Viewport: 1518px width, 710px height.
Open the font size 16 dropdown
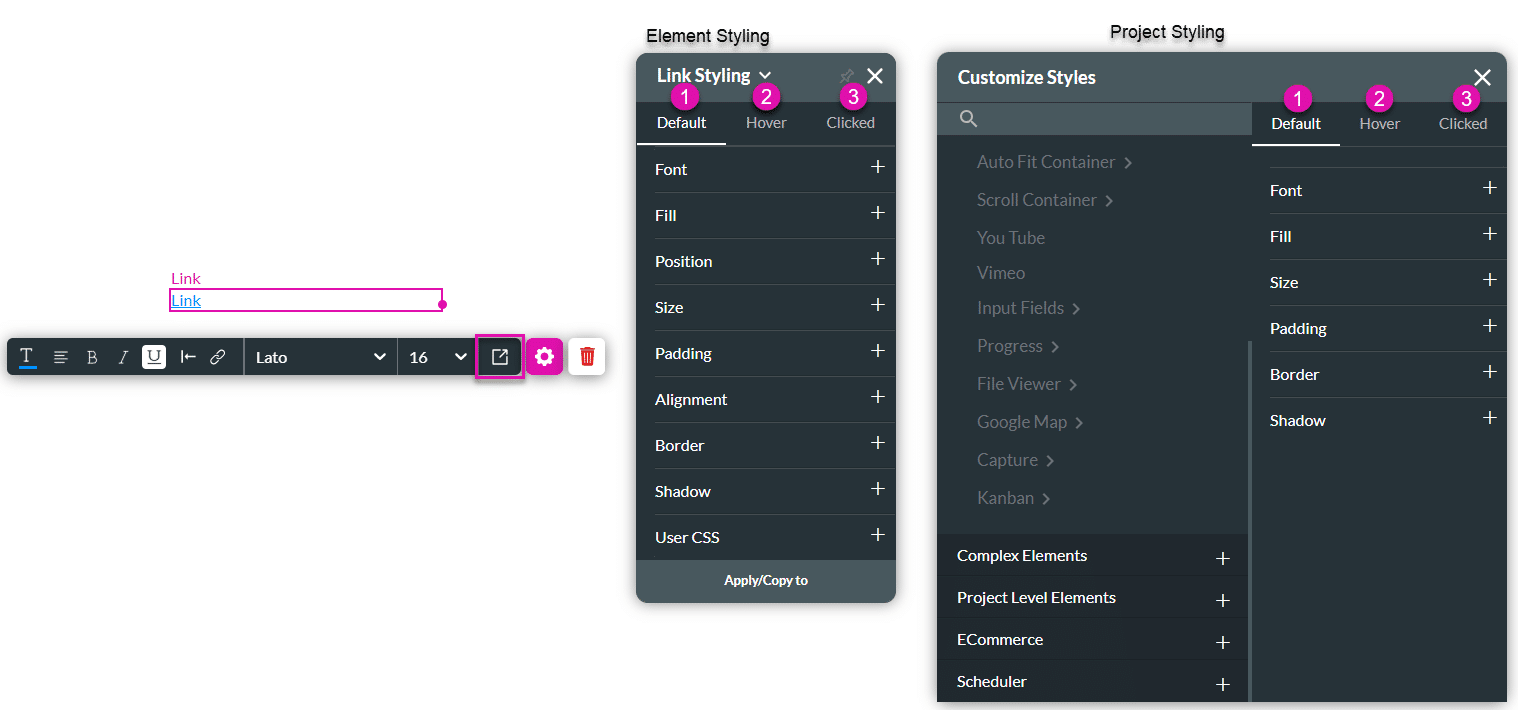(x=436, y=356)
